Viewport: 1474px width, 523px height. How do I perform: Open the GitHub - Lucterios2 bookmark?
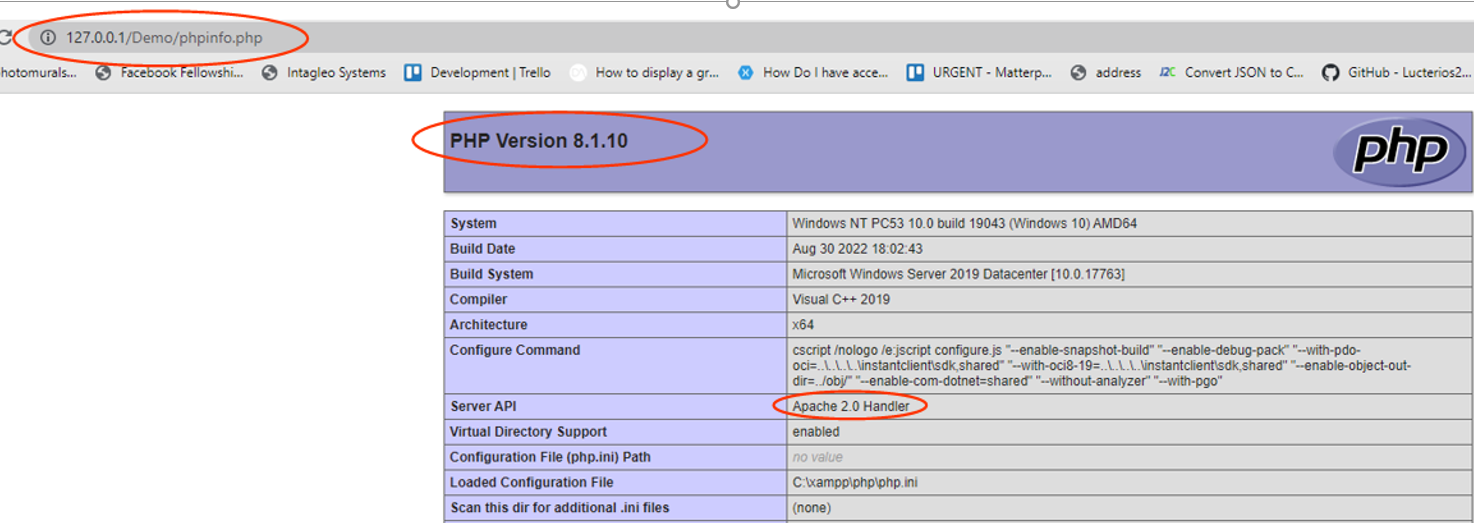1409,72
